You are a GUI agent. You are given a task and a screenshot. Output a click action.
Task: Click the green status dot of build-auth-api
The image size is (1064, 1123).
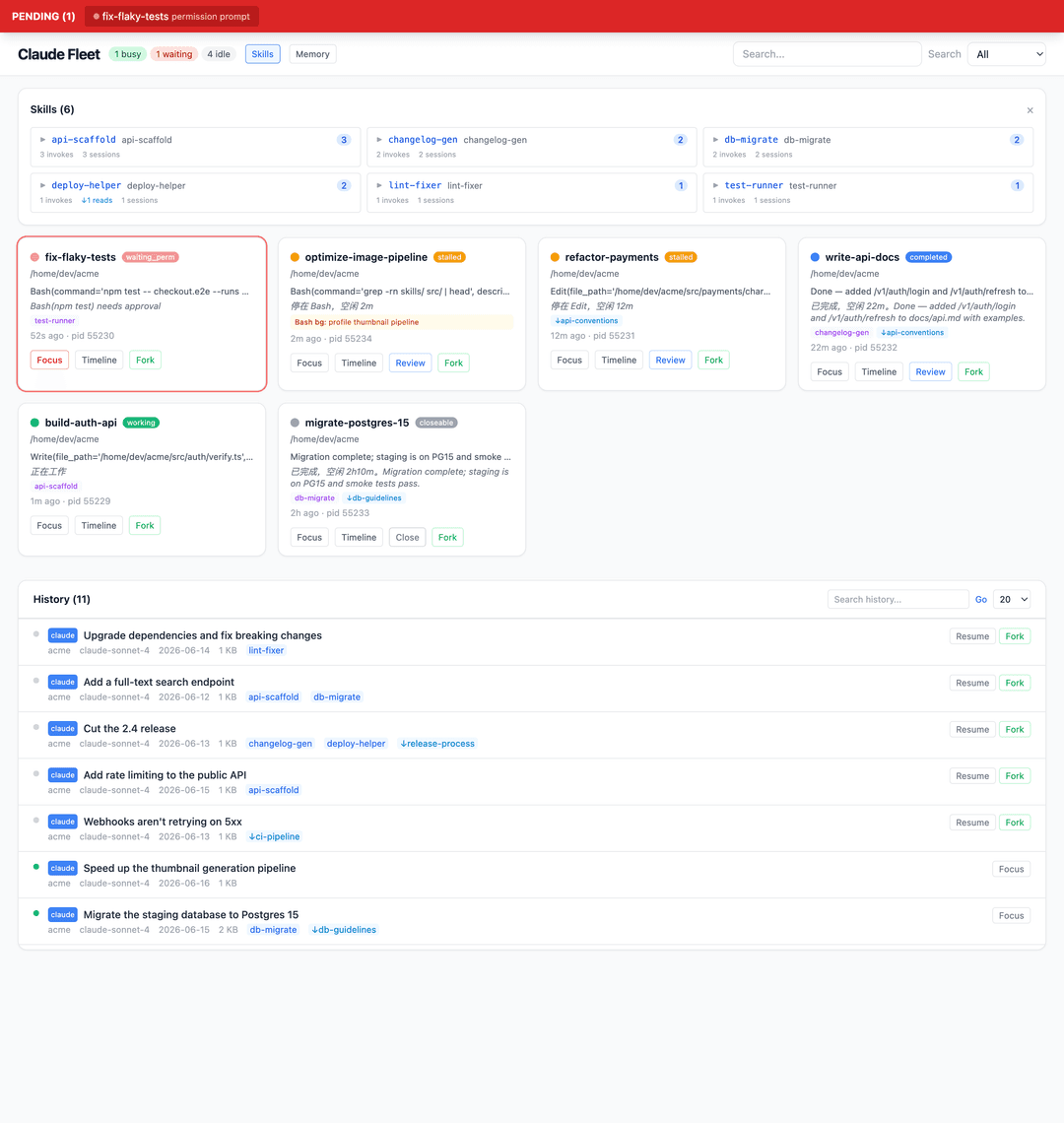click(35, 423)
